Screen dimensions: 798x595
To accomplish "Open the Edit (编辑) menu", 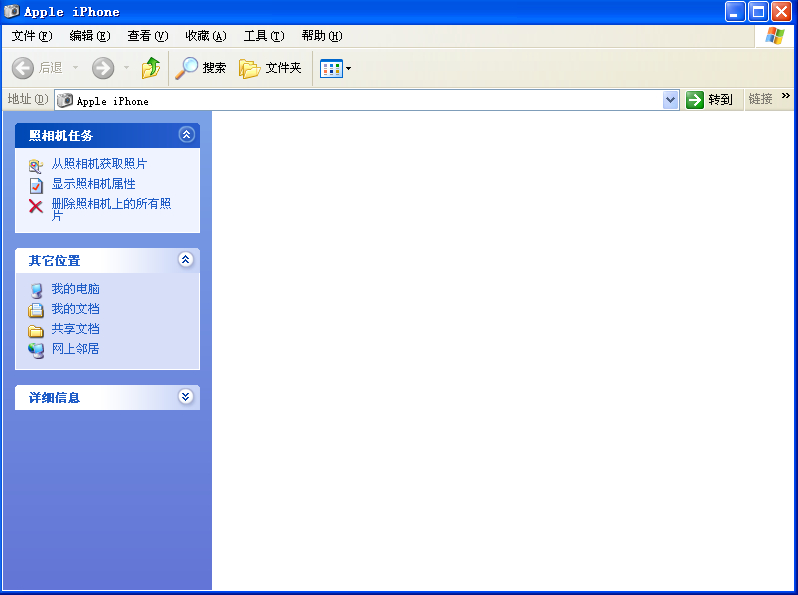I will [x=90, y=36].
